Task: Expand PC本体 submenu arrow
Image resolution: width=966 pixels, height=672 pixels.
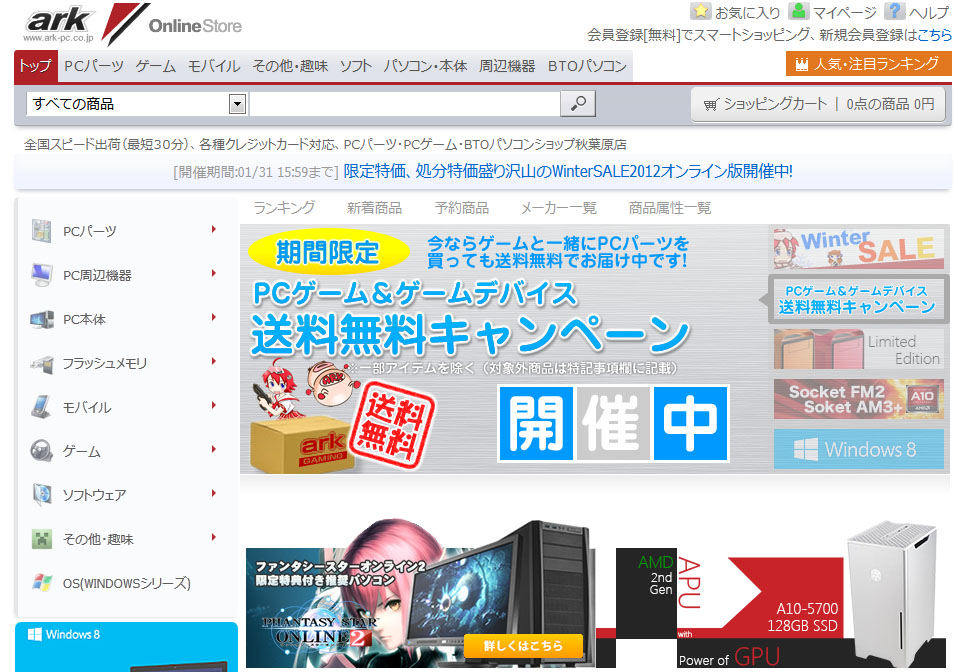Action: [x=214, y=317]
